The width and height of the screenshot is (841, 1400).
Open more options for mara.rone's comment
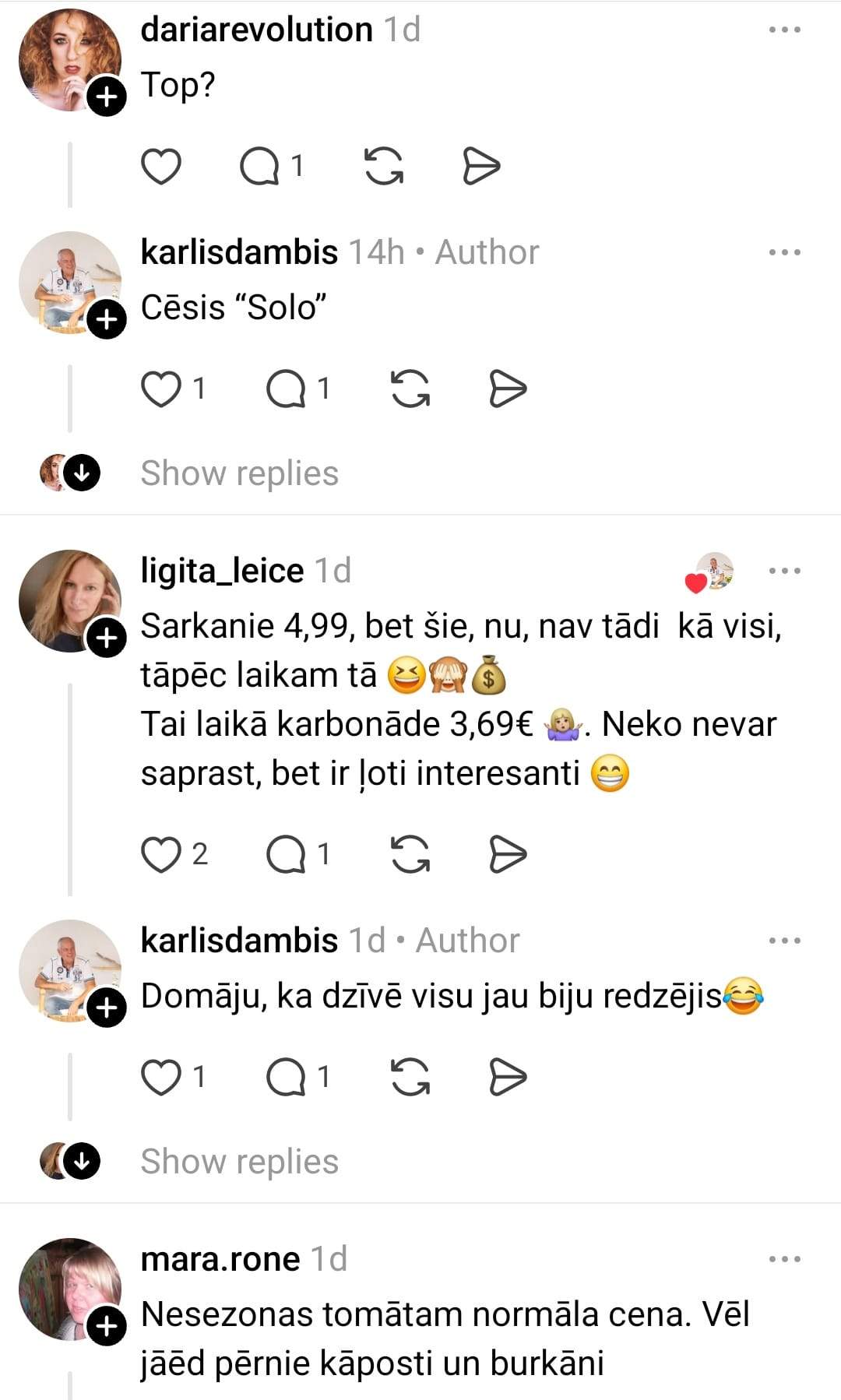(784, 1259)
